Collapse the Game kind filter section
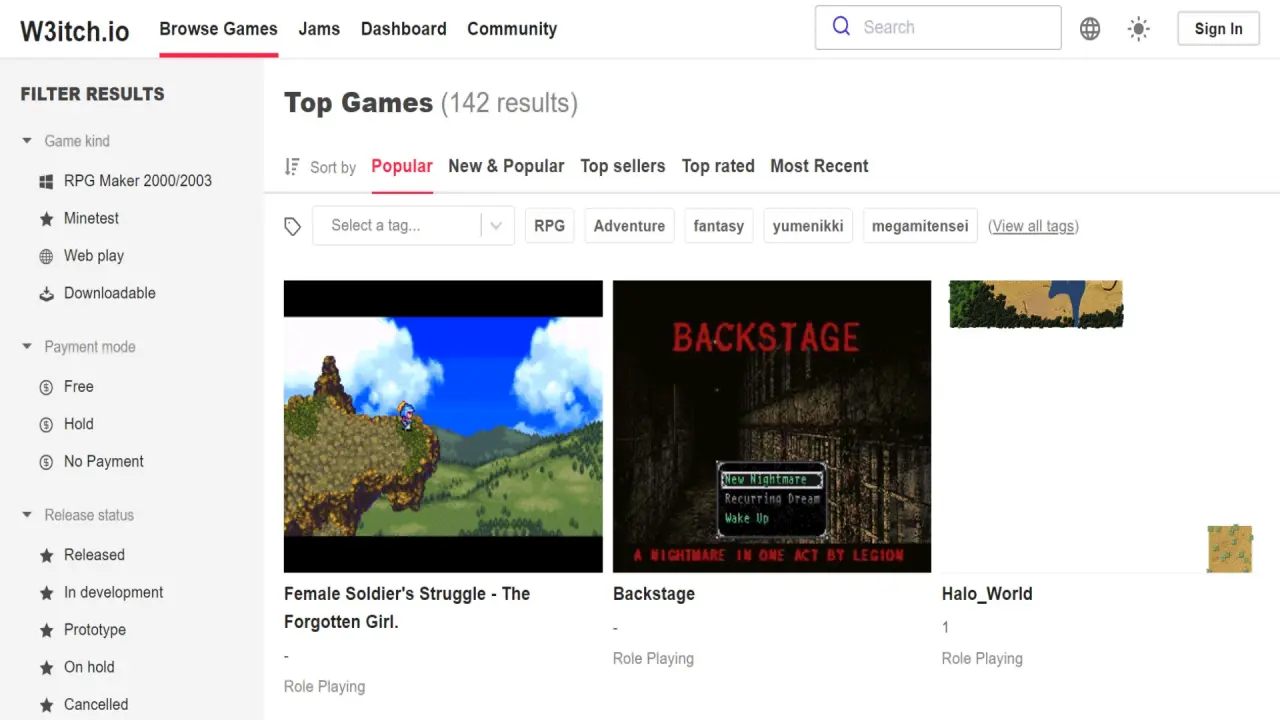The image size is (1280, 720). click(x=27, y=141)
